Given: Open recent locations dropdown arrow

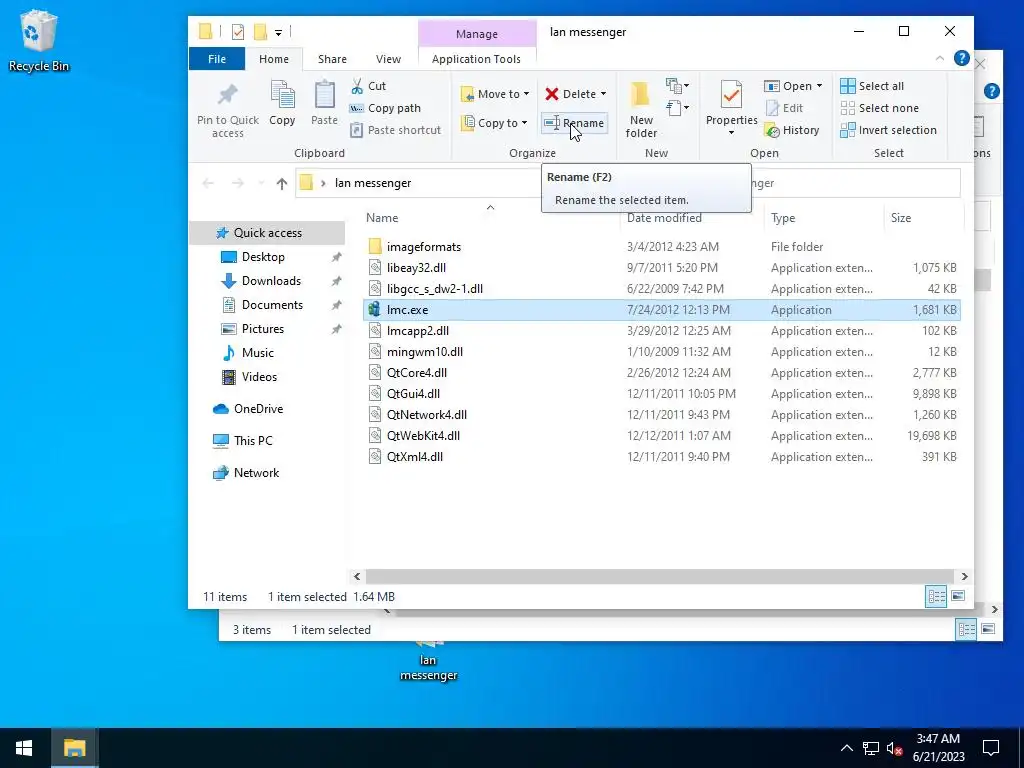Looking at the screenshot, I should pos(261,184).
